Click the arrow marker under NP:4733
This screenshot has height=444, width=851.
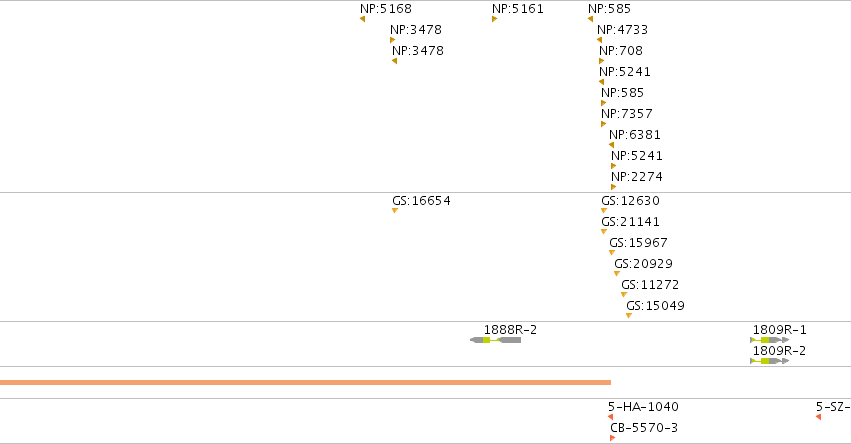599,40
